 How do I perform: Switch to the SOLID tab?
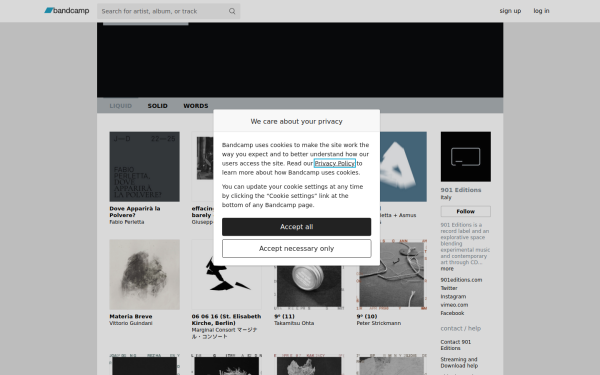click(x=158, y=106)
